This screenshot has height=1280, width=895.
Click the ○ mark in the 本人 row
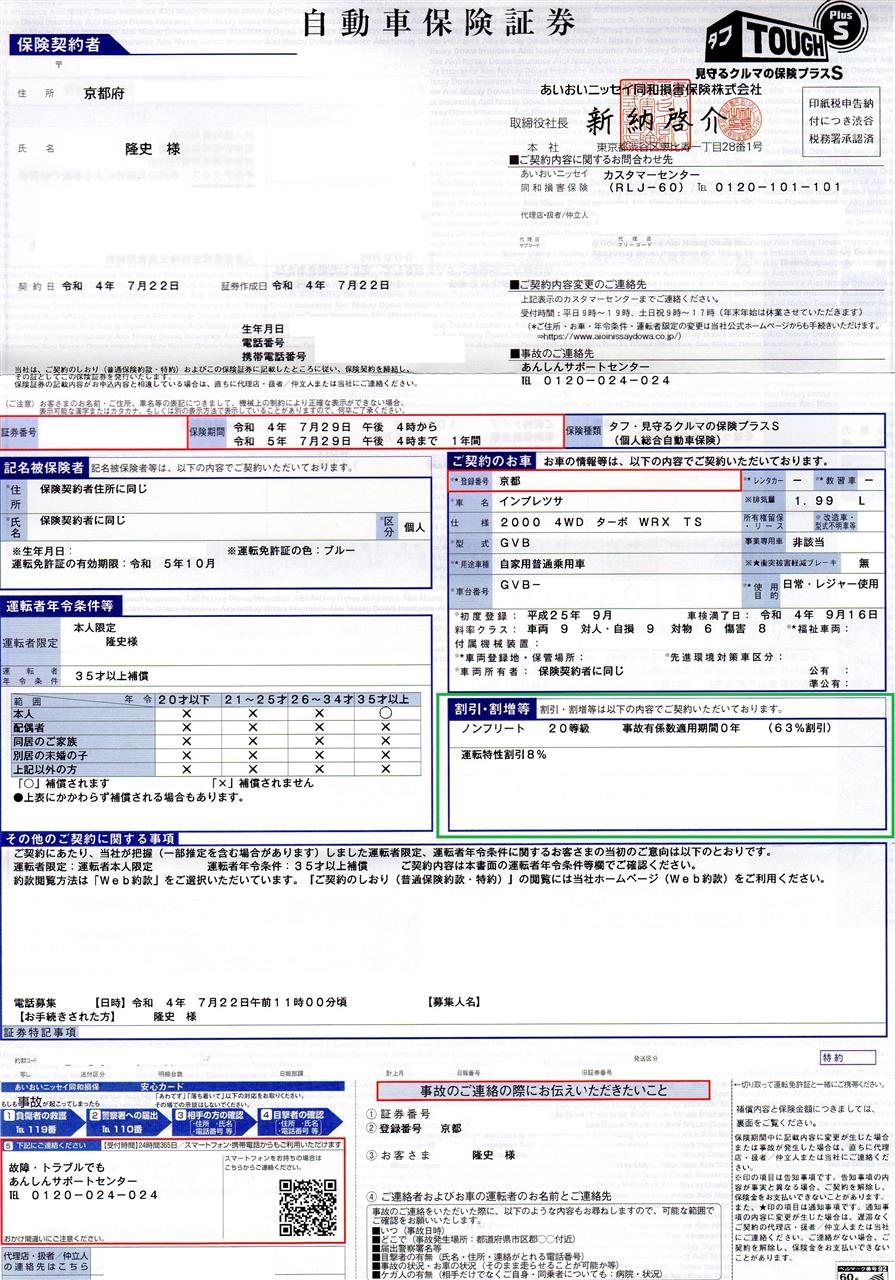click(x=386, y=714)
